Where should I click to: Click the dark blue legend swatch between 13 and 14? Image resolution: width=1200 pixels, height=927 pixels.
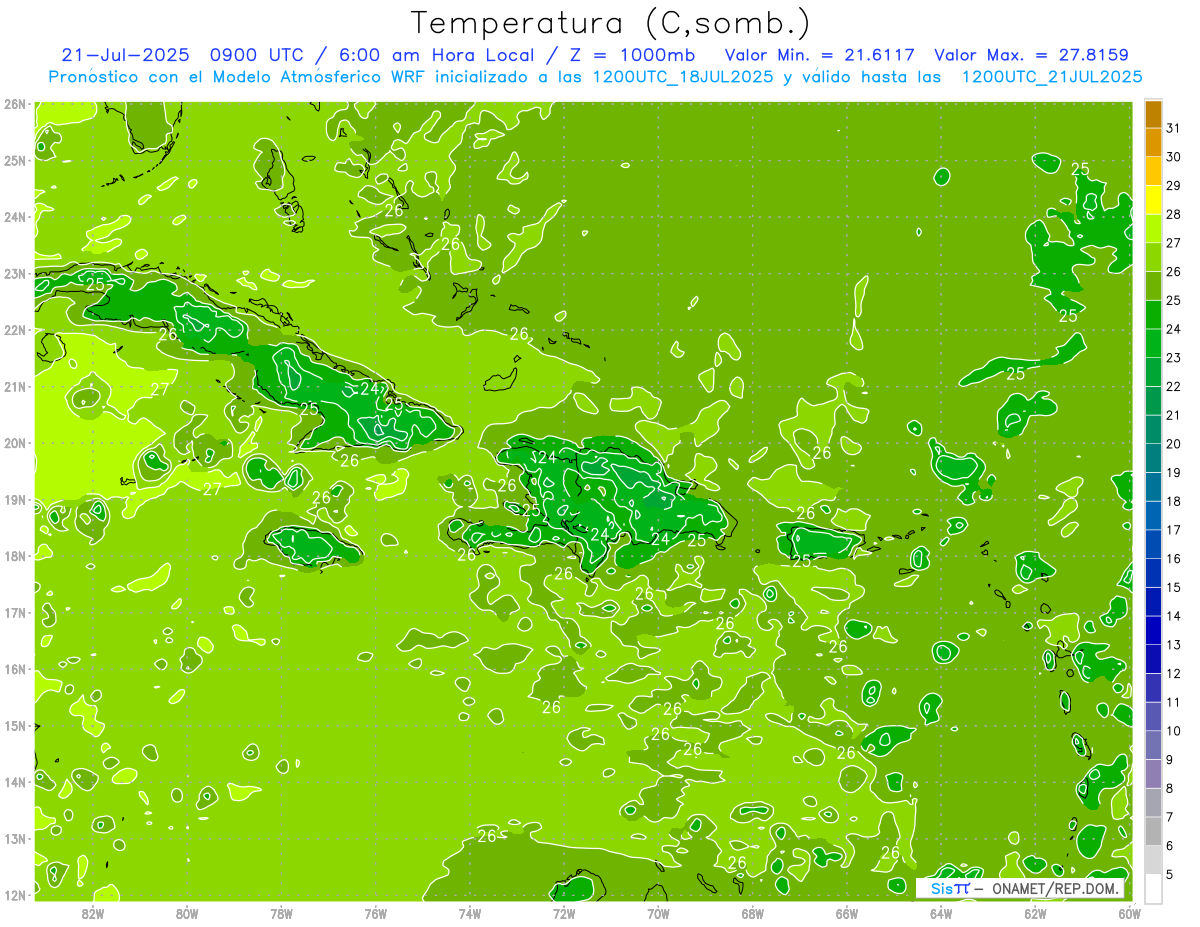click(x=1153, y=631)
